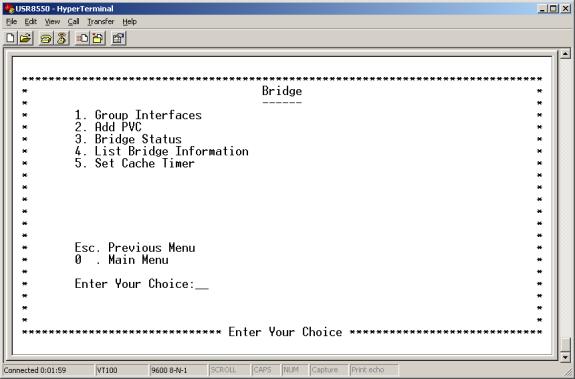Viewport: 575px width, 379px height.
Task: Click the HyperTerminal title bar app icon
Action: click(9, 8)
